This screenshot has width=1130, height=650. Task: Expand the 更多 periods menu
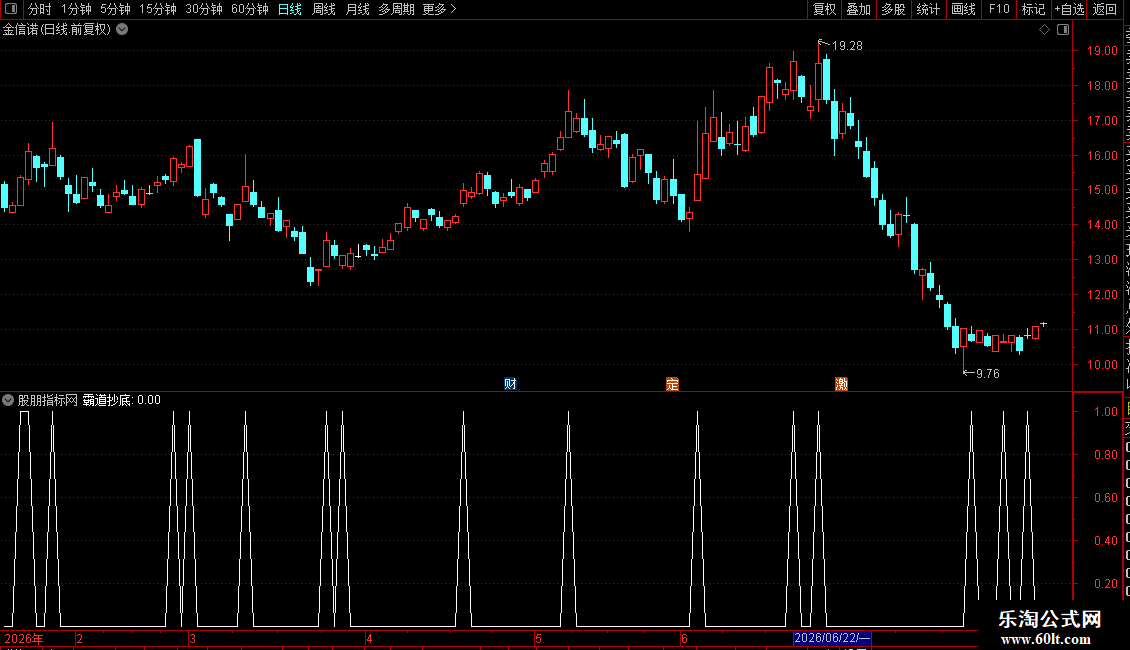pyautogui.click(x=439, y=9)
